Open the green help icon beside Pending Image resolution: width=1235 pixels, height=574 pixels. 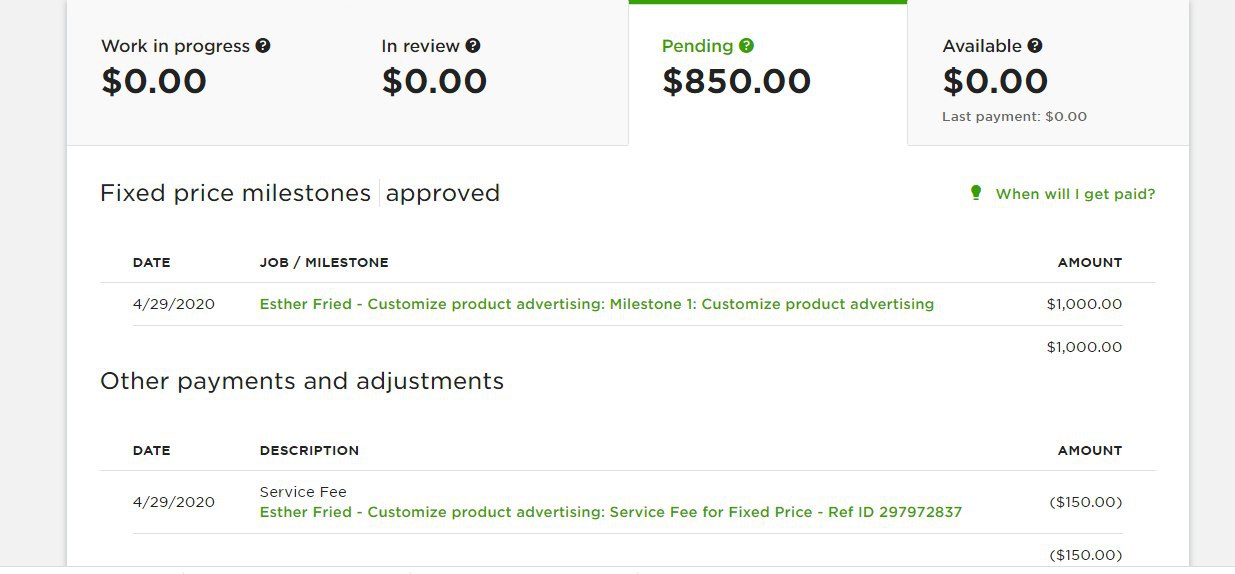pyautogui.click(x=746, y=46)
